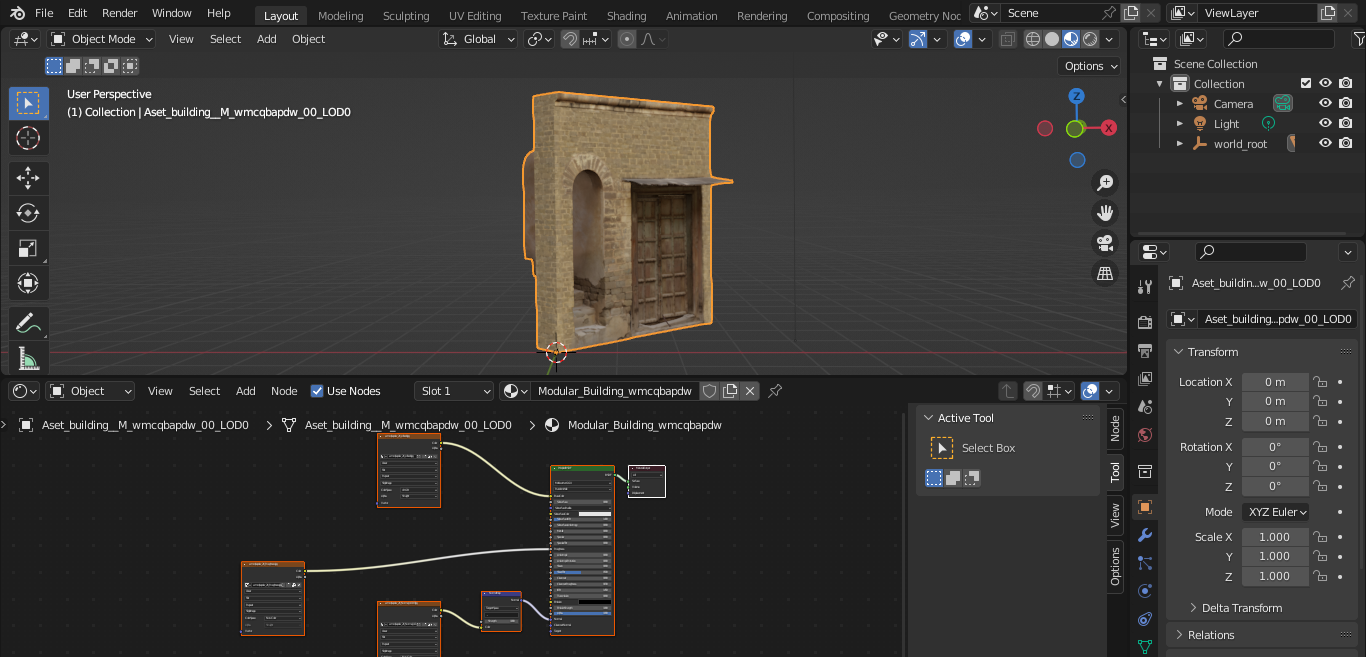Toggle the Collection checkbox in the outliner
This screenshot has width=1366, height=657.
coord(1305,83)
